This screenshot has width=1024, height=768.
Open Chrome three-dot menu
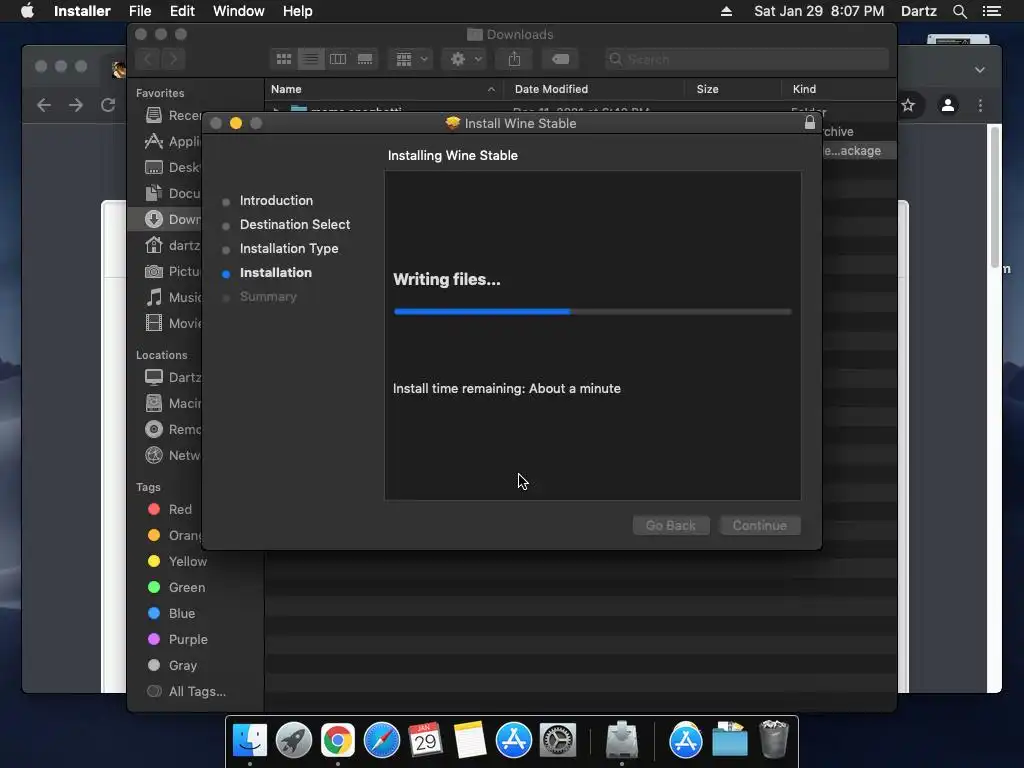(980, 105)
